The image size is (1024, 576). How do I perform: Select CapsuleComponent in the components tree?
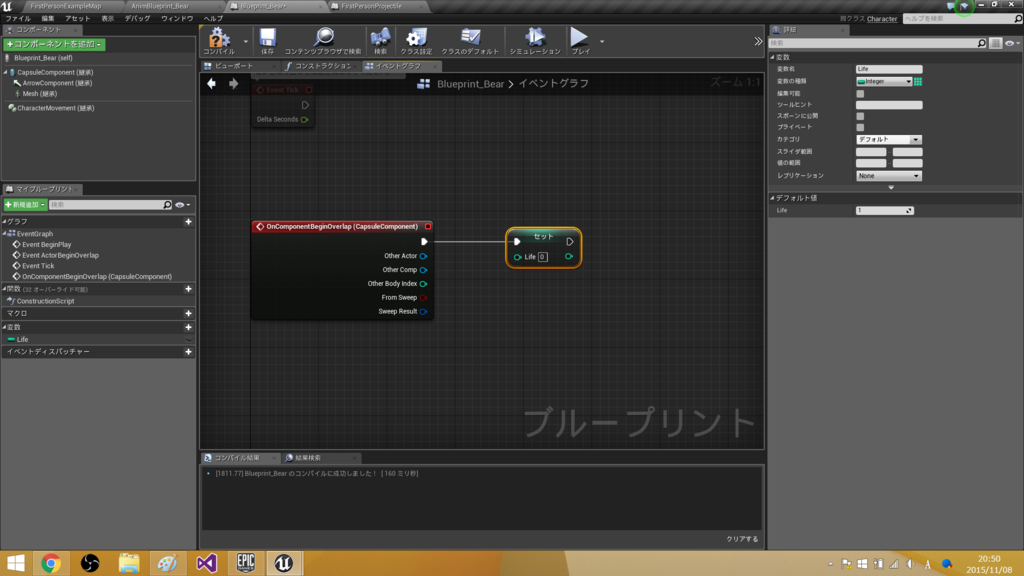[x=55, y=72]
